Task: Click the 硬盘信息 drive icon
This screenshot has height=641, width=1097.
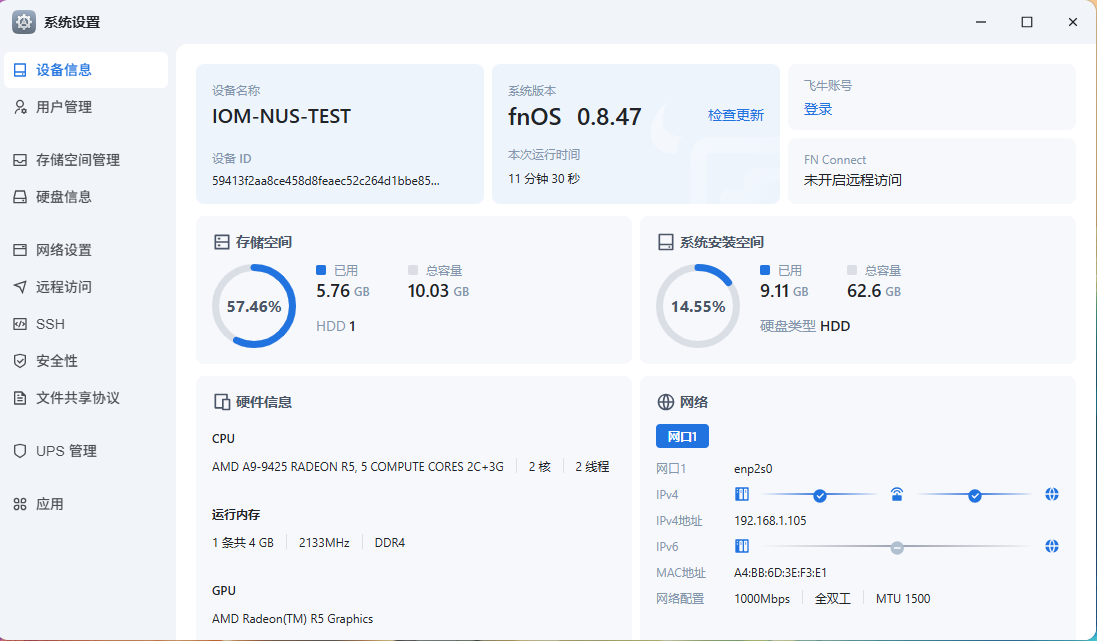Action: pyautogui.click(x=20, y=197)
